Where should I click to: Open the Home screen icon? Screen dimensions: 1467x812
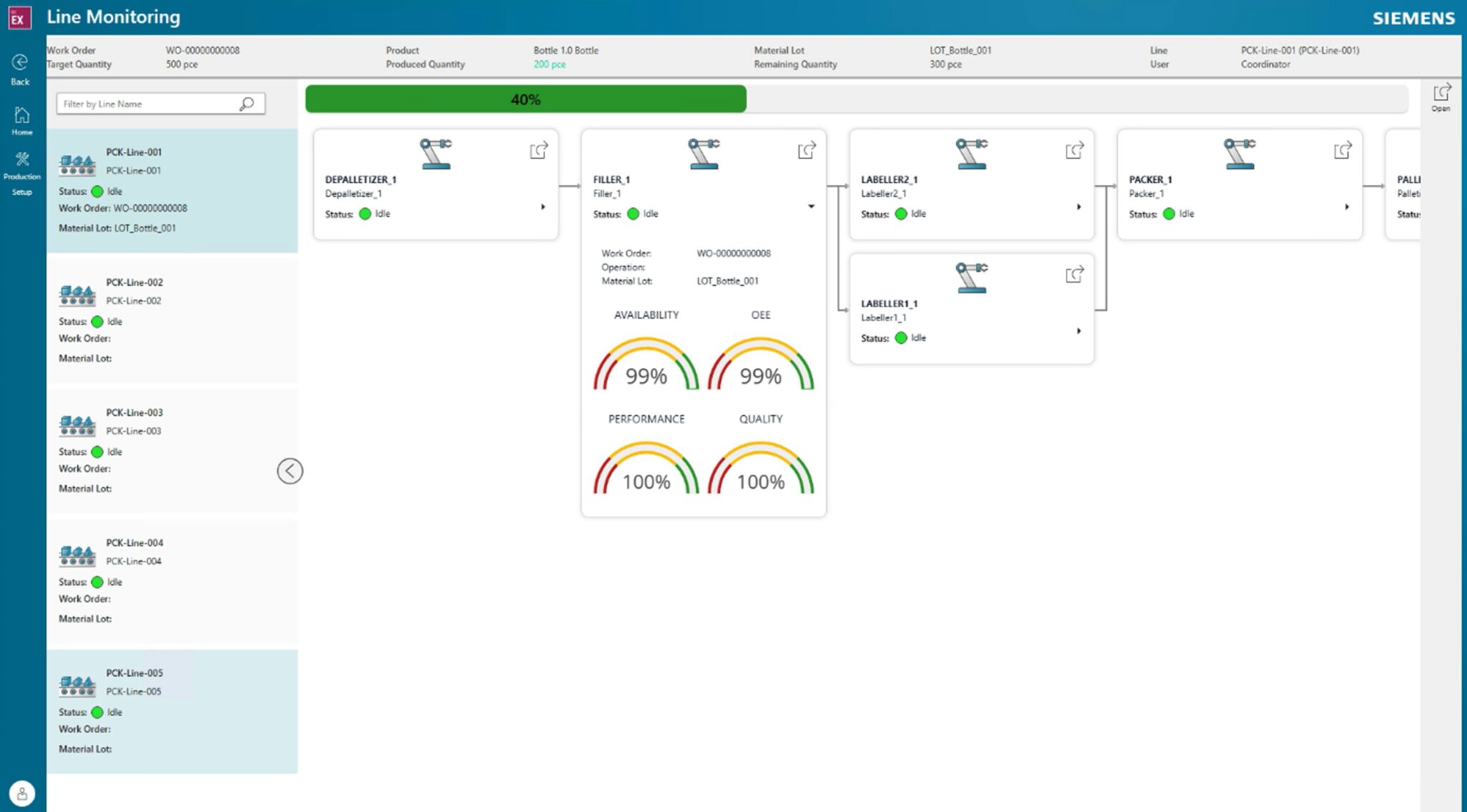coord(21,116)
